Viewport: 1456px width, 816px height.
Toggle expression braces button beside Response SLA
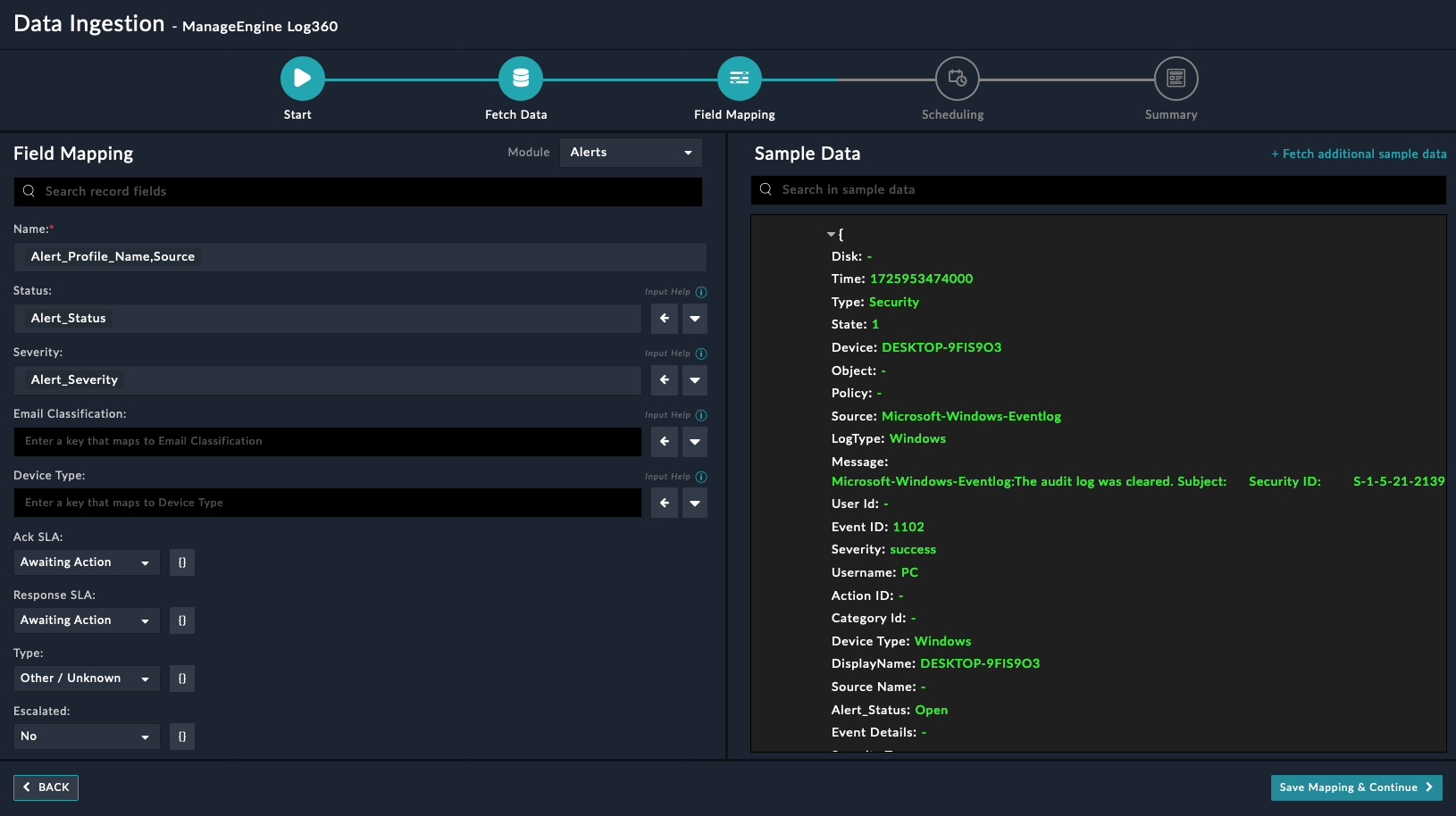[x=182, y=620]
